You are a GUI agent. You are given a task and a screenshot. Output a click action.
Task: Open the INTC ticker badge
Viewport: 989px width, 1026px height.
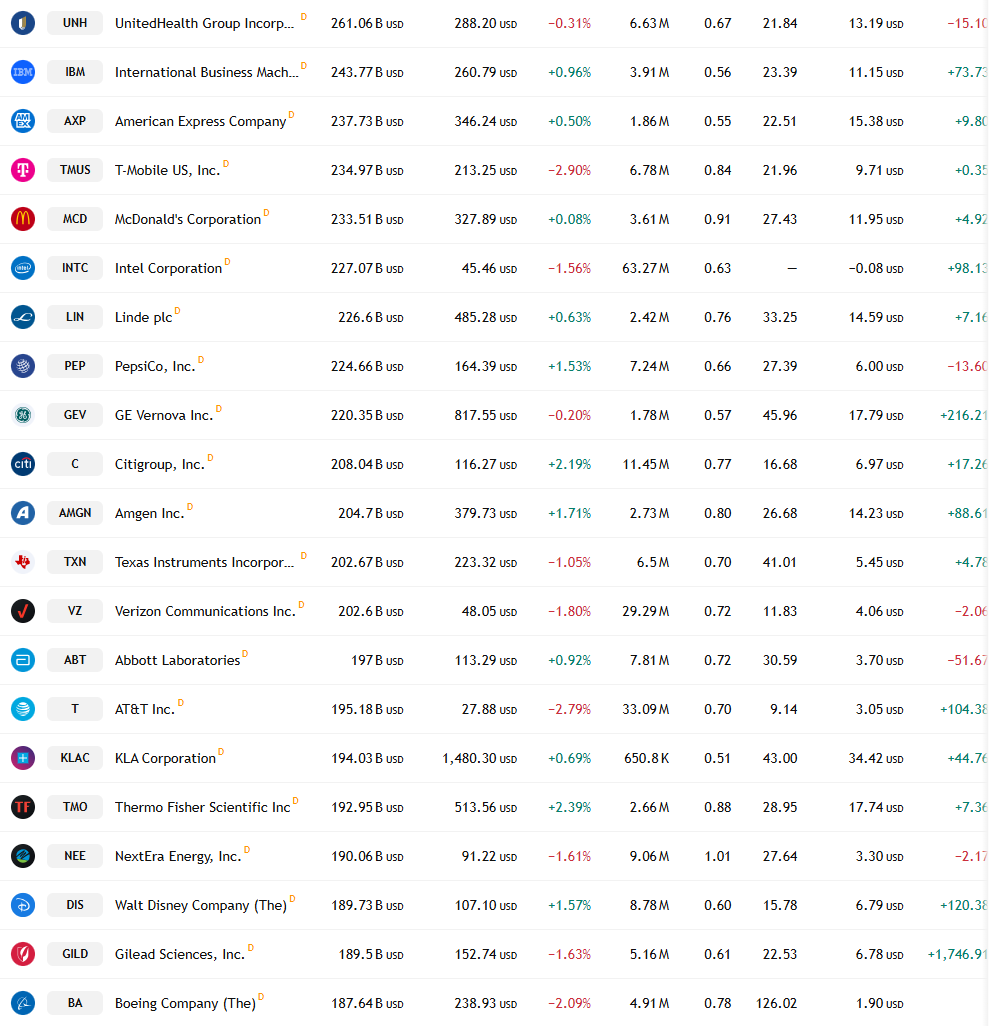point(75,268)
